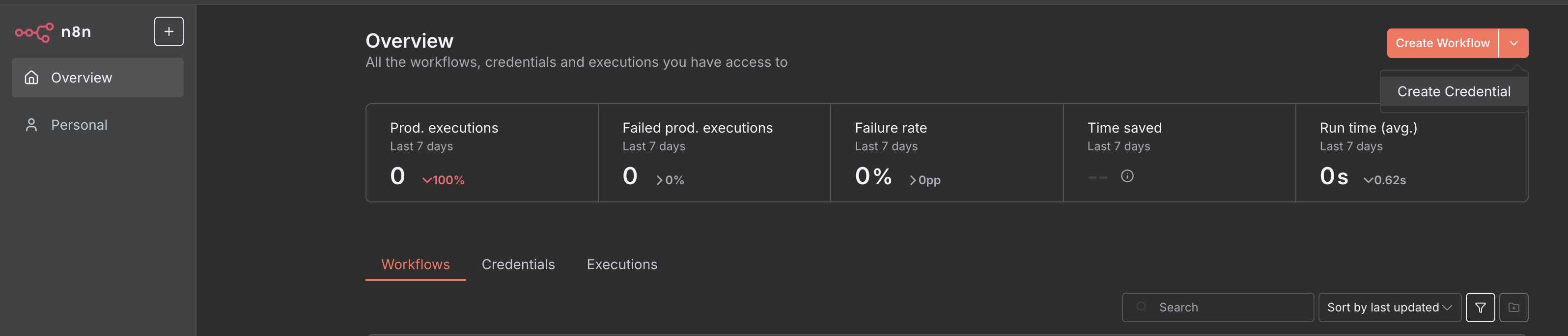Switch to the Credentials tab
Screen dimensions: 1568x336
(x=518, y=264)
